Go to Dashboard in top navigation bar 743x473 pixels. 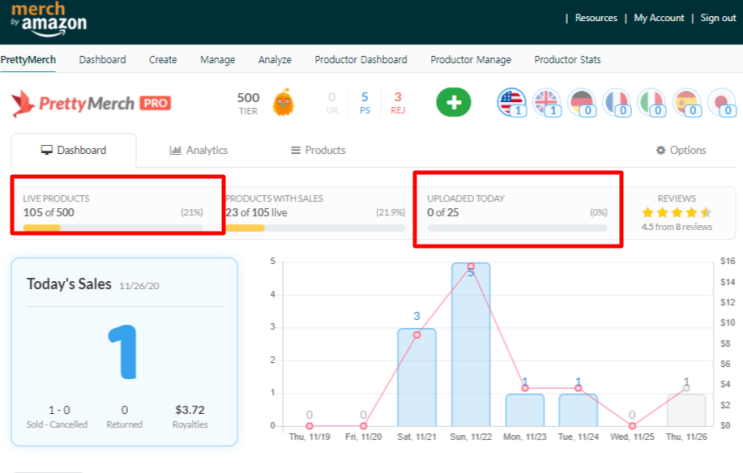[102, 60]
